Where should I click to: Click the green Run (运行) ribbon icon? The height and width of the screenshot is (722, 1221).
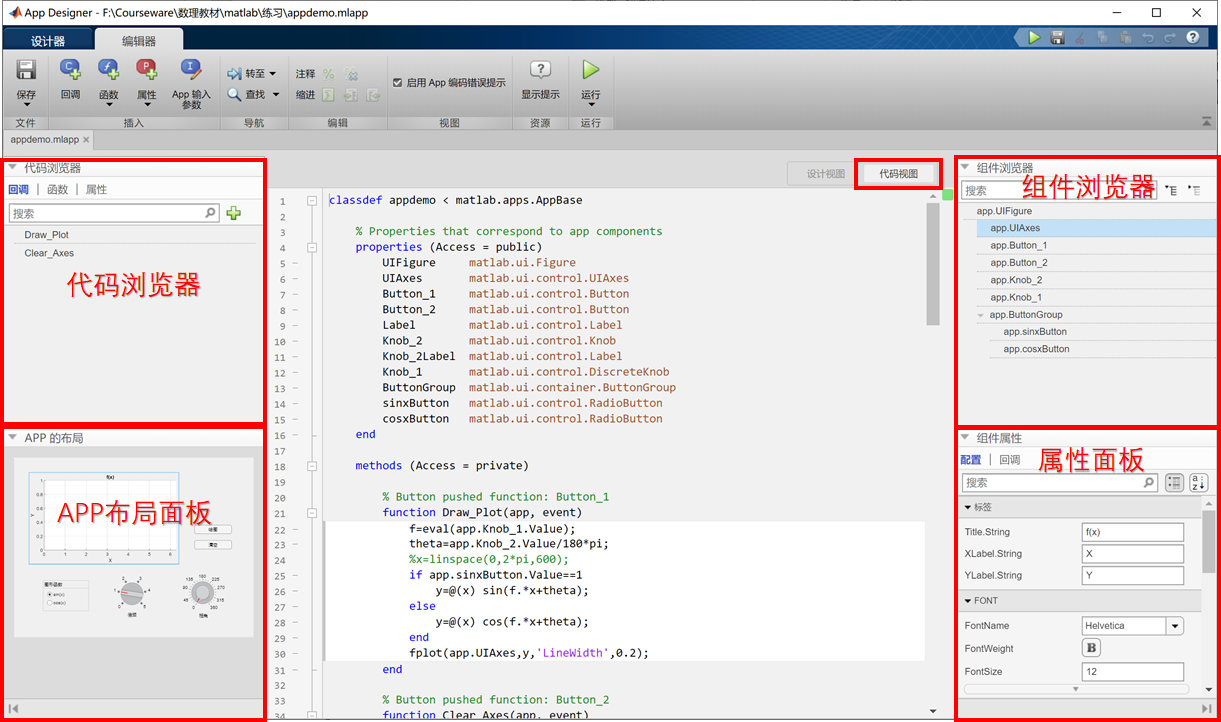click(x=591, y=71)
